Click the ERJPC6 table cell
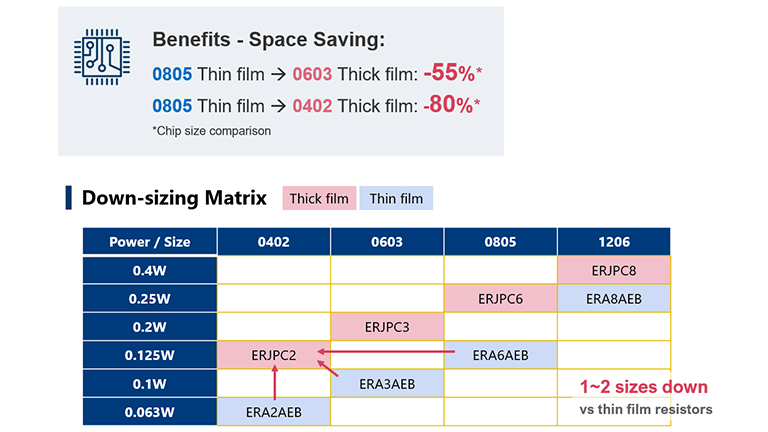 point(500,297)
